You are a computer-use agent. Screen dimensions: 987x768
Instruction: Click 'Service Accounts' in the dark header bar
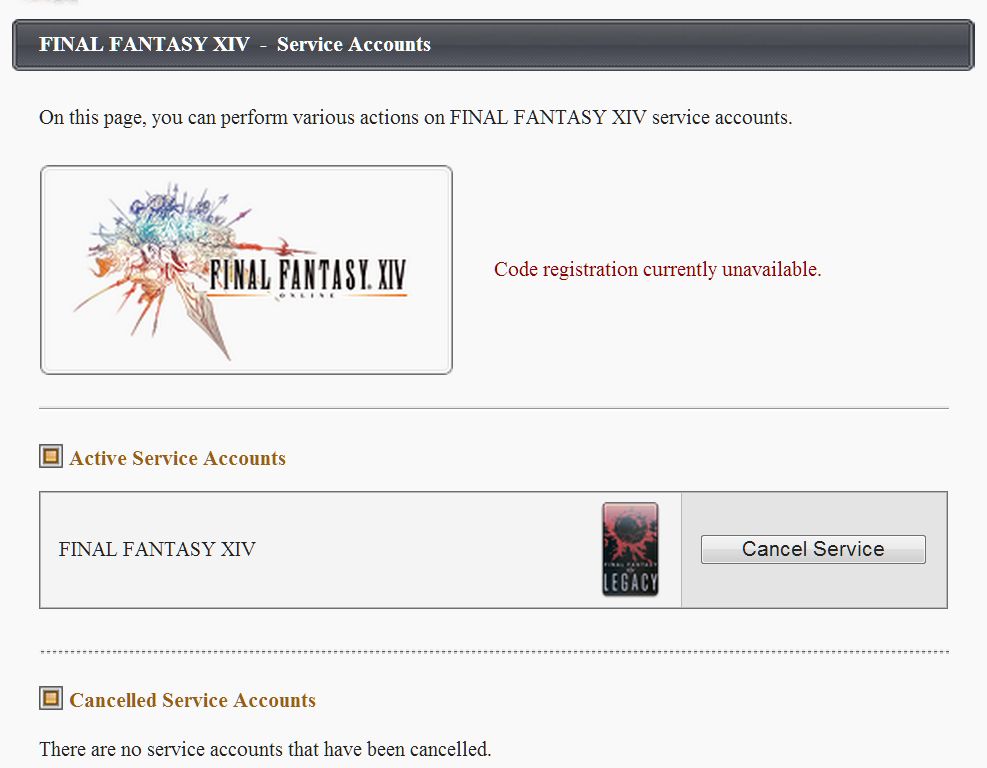(354, 44)
